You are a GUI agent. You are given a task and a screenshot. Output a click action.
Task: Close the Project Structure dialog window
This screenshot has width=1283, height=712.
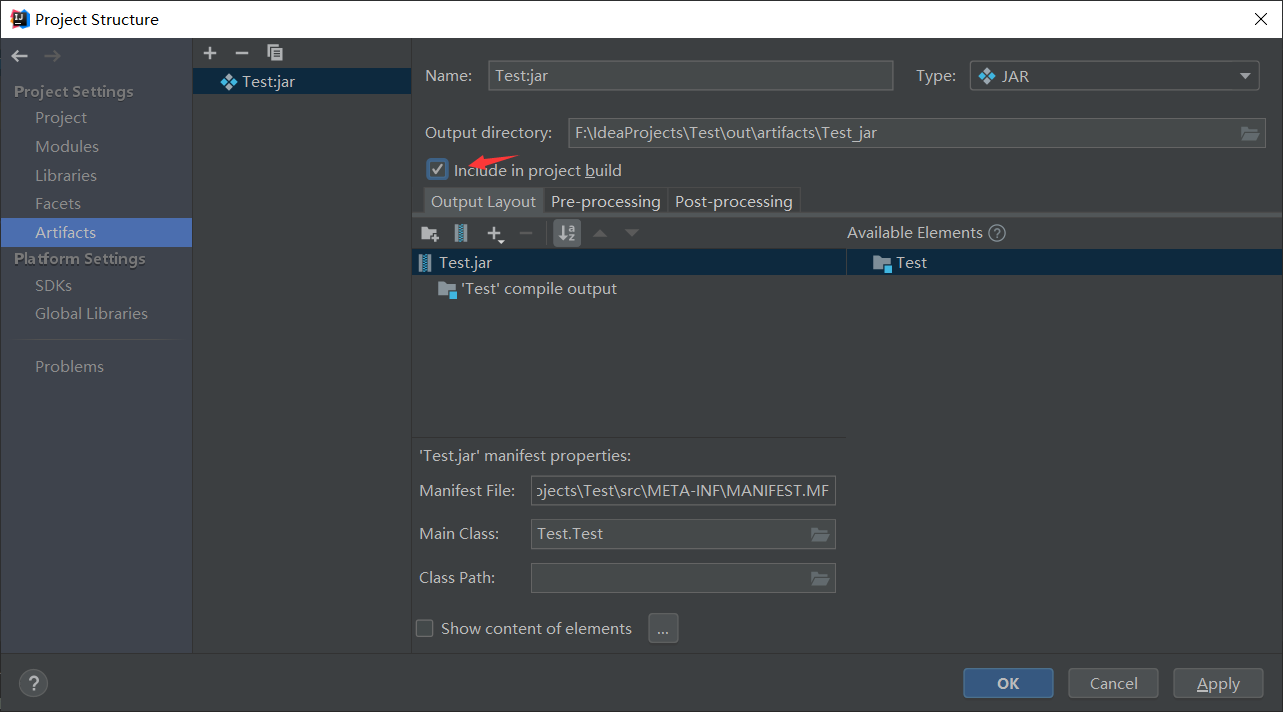[1261, 19]
